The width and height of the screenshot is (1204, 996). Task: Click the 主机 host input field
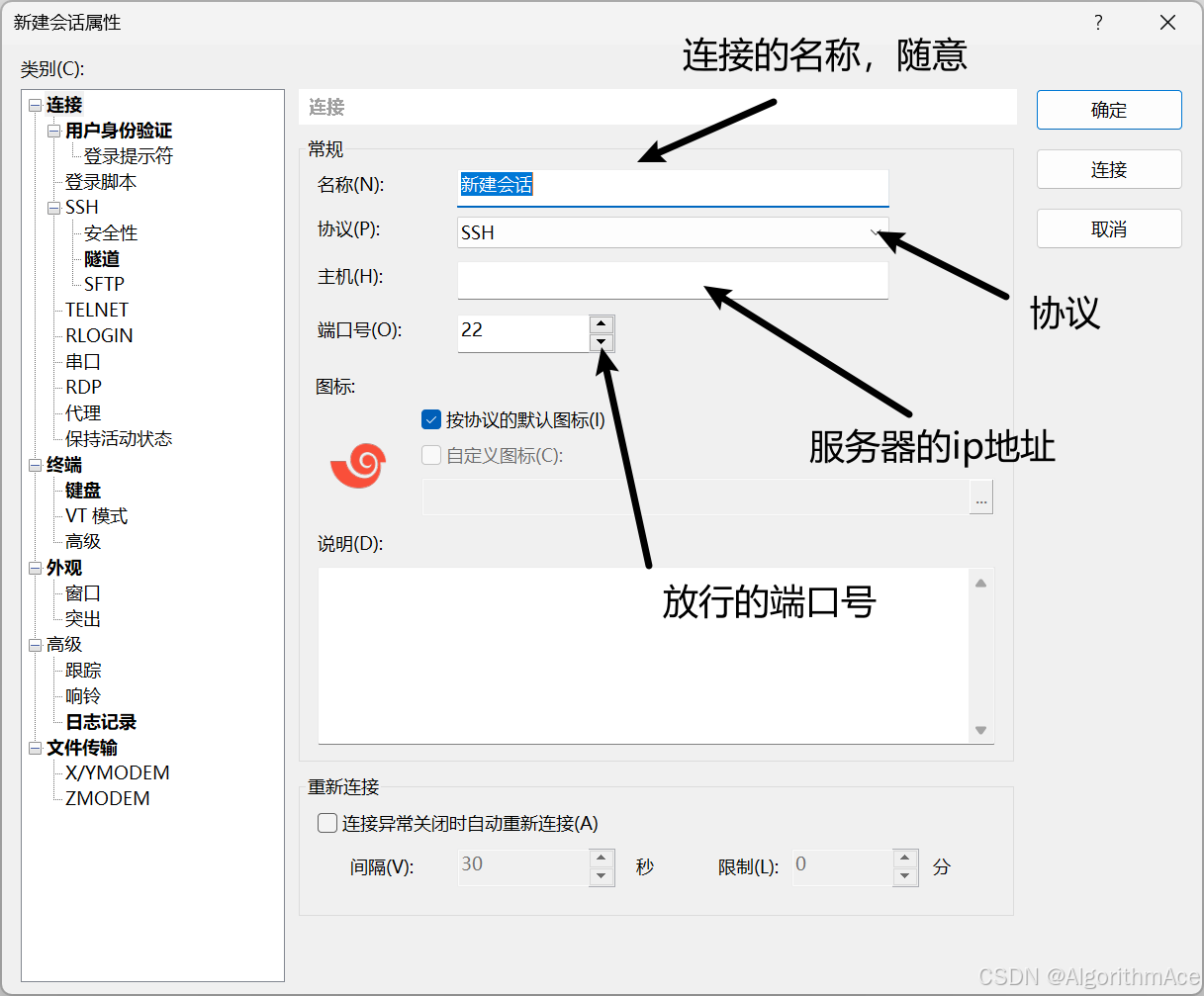(673, 280)
